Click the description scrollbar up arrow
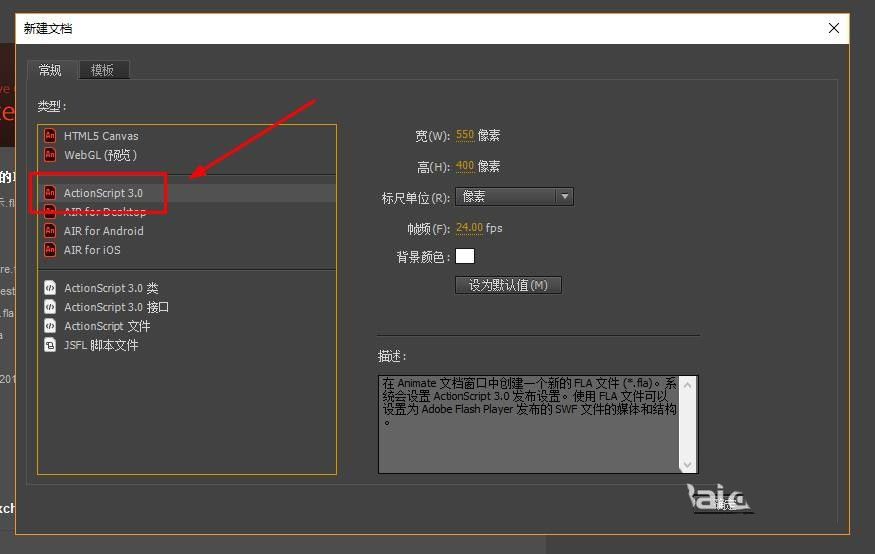Image resolution: width=875 pixels, height=554 pixels. point(688,385)
